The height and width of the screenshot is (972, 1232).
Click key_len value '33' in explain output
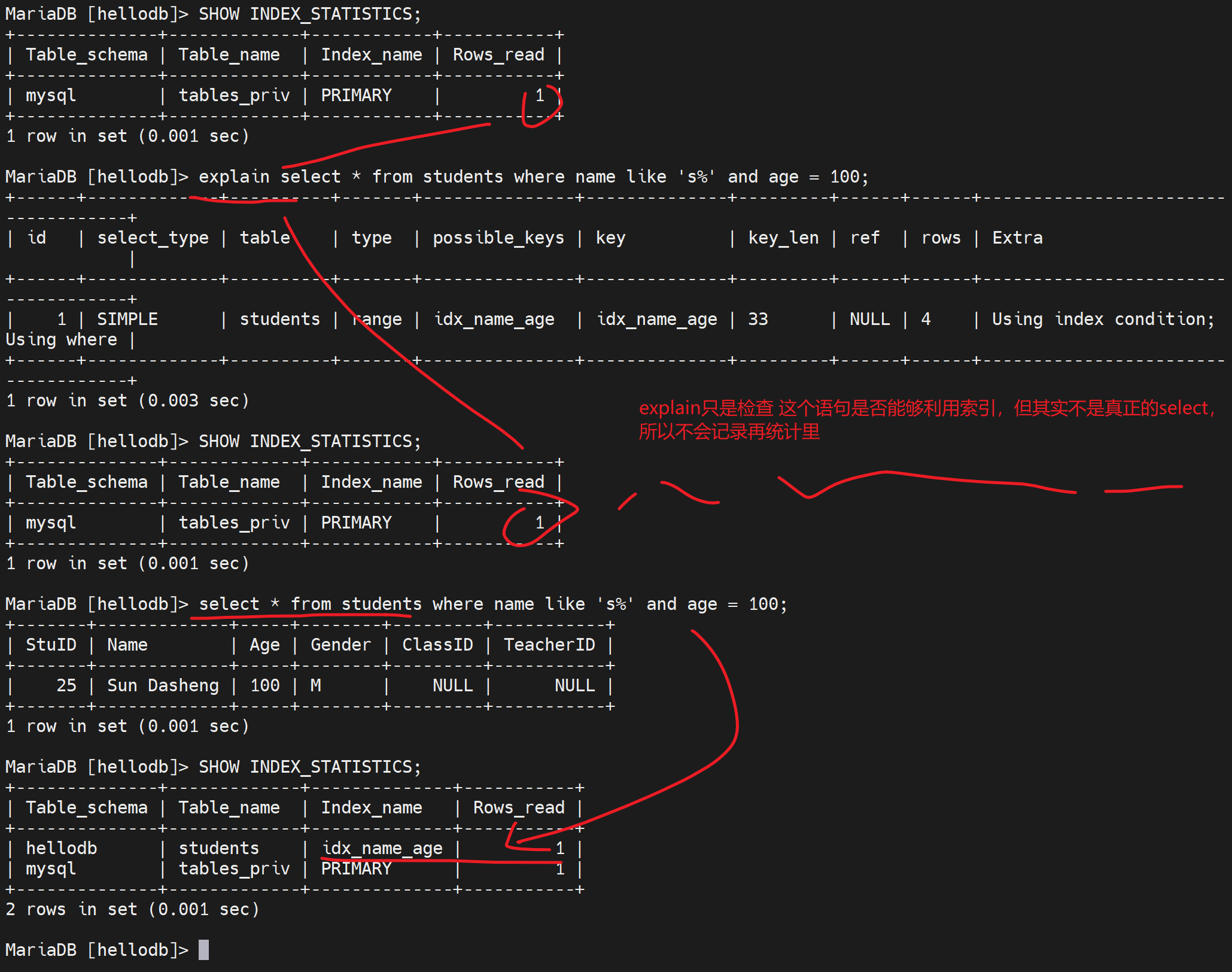coord(758,319)
